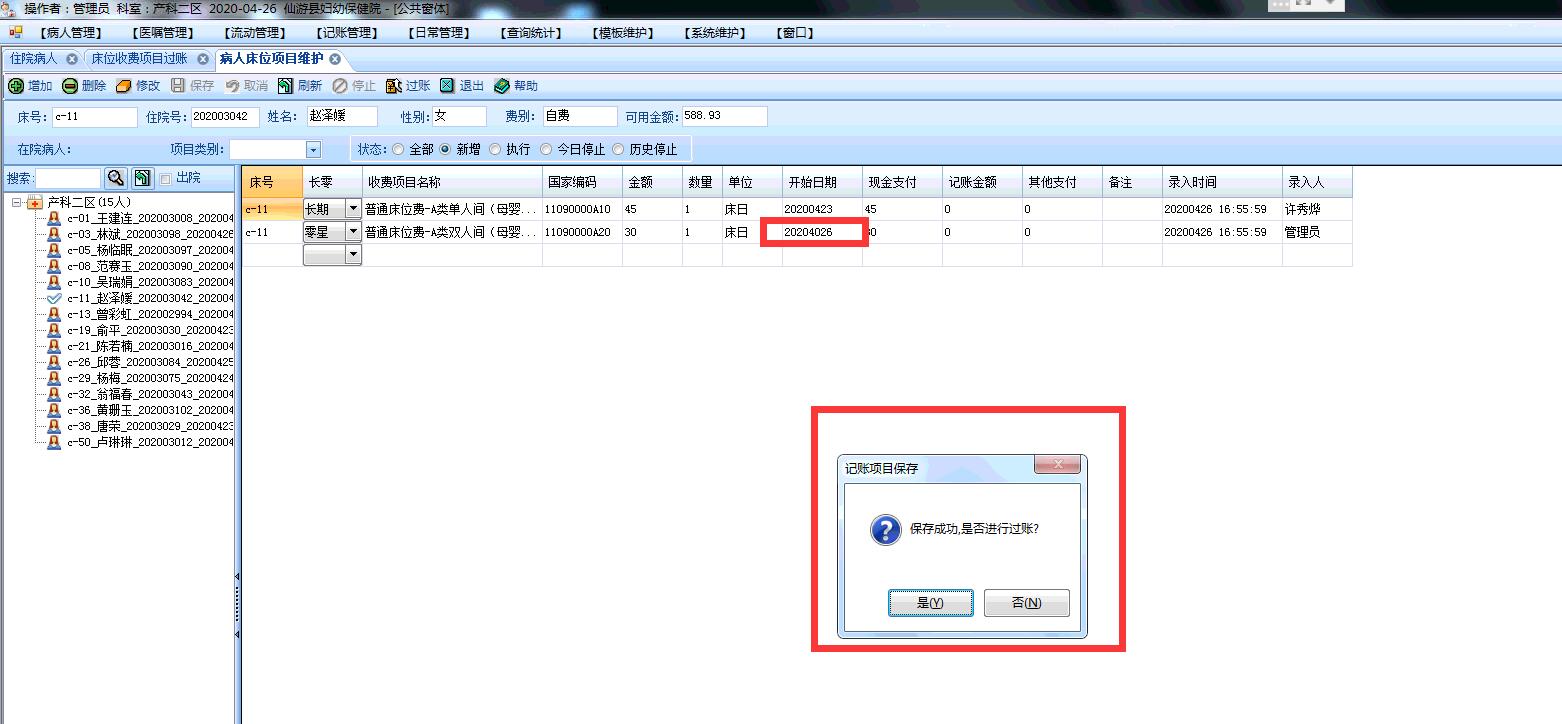The image size is (1562, 724).
Task: Close the 床位收费项目过账 tab
Action: pyautogui.click(x=203, y=59)
